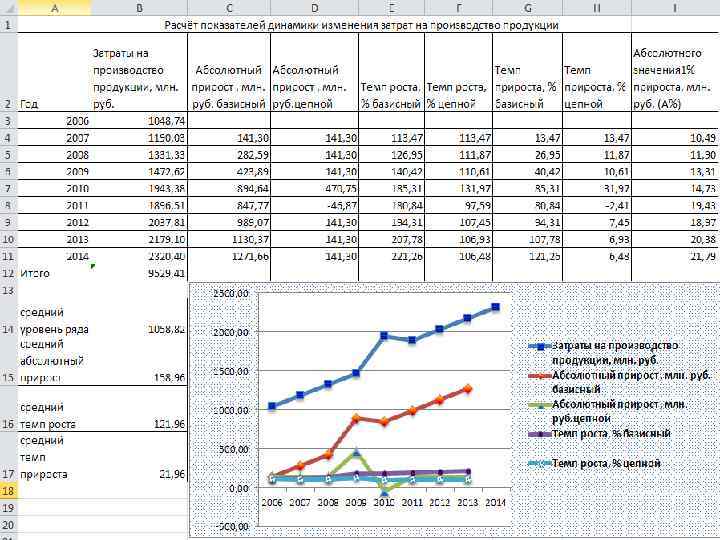Select total value 9529,41
720x540 pixels.
139,273
